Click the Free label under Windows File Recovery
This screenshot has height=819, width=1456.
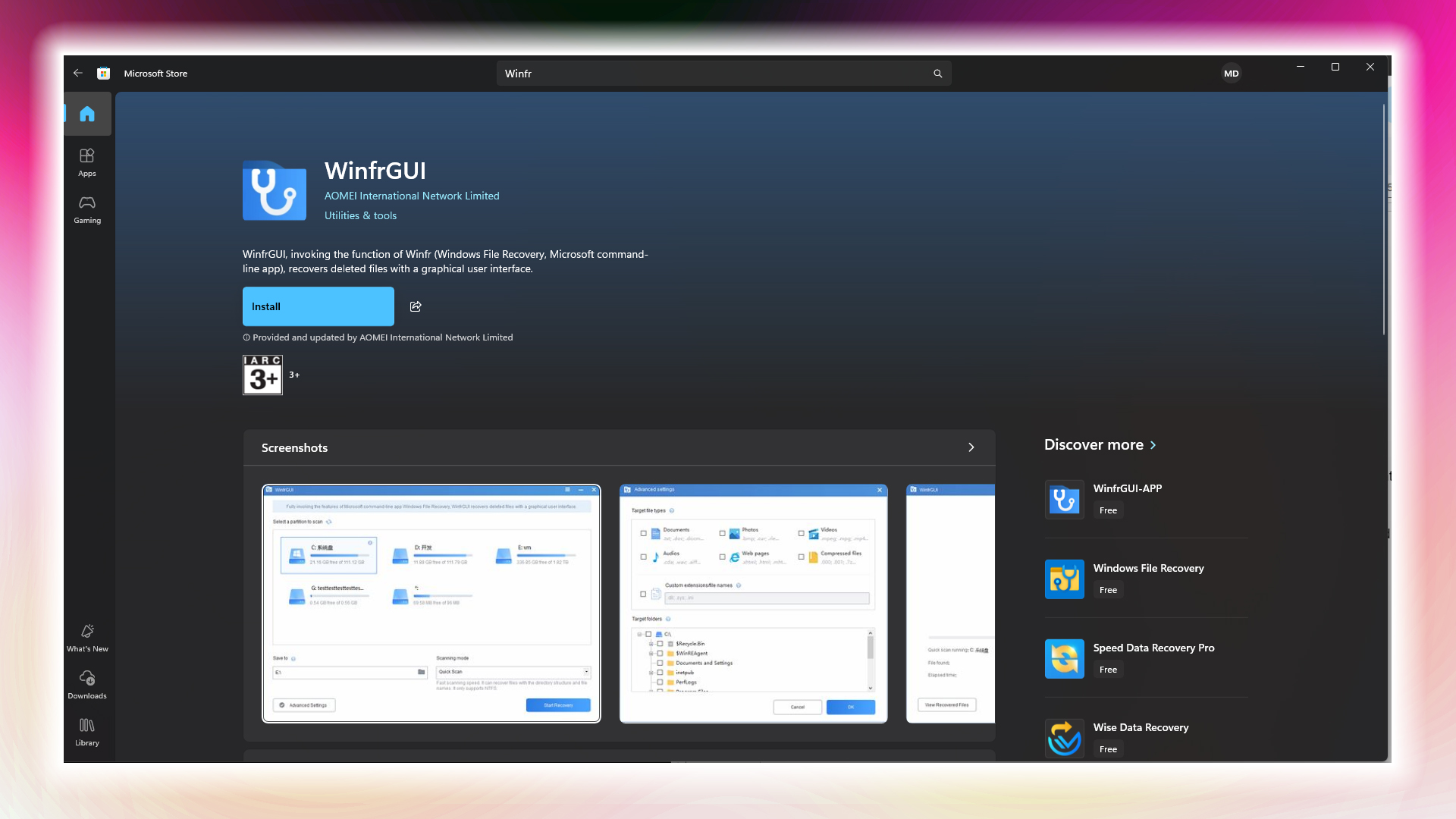(x=1109, y=590)
